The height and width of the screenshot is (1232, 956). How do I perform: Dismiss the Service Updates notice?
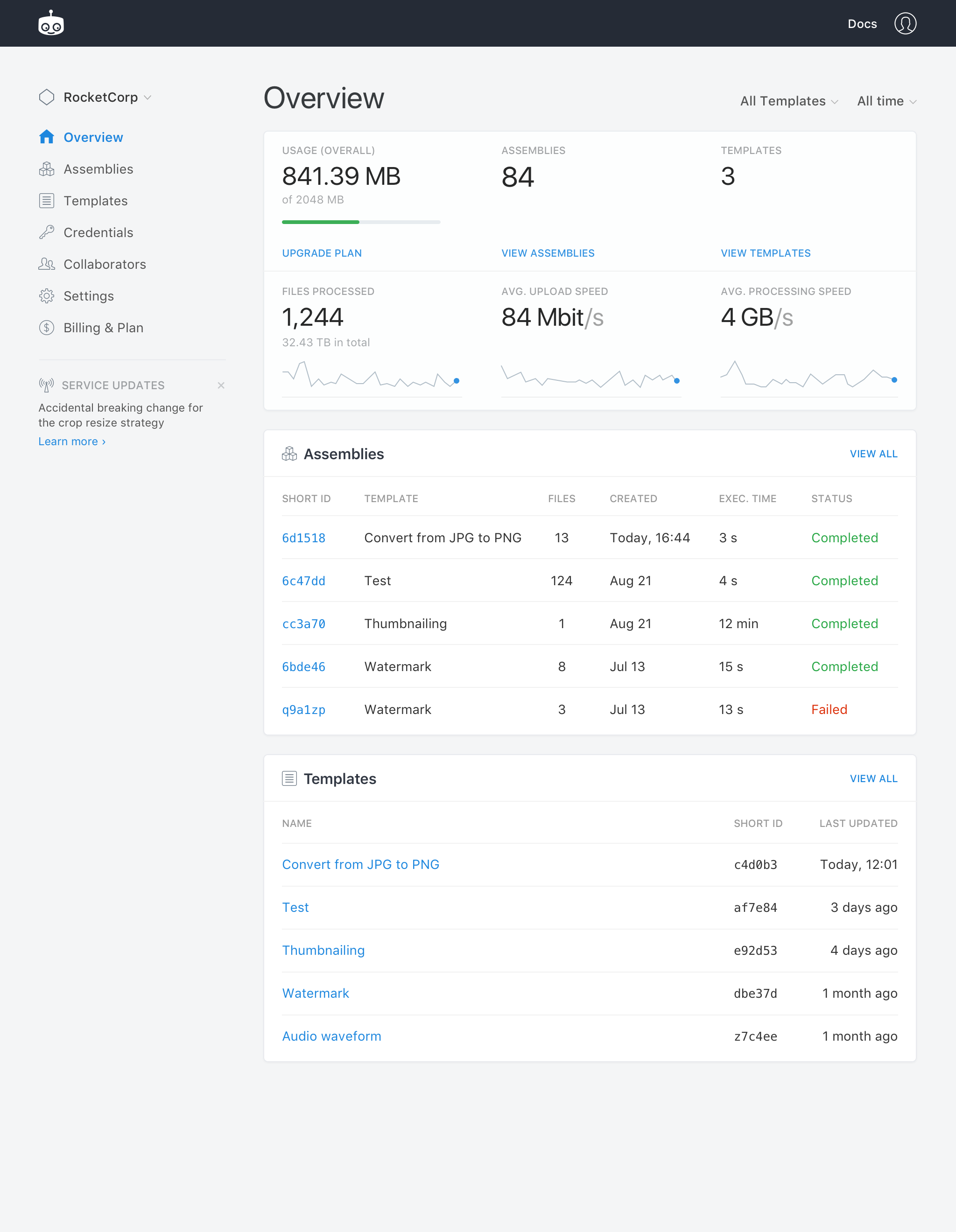(x=221, y=385)
